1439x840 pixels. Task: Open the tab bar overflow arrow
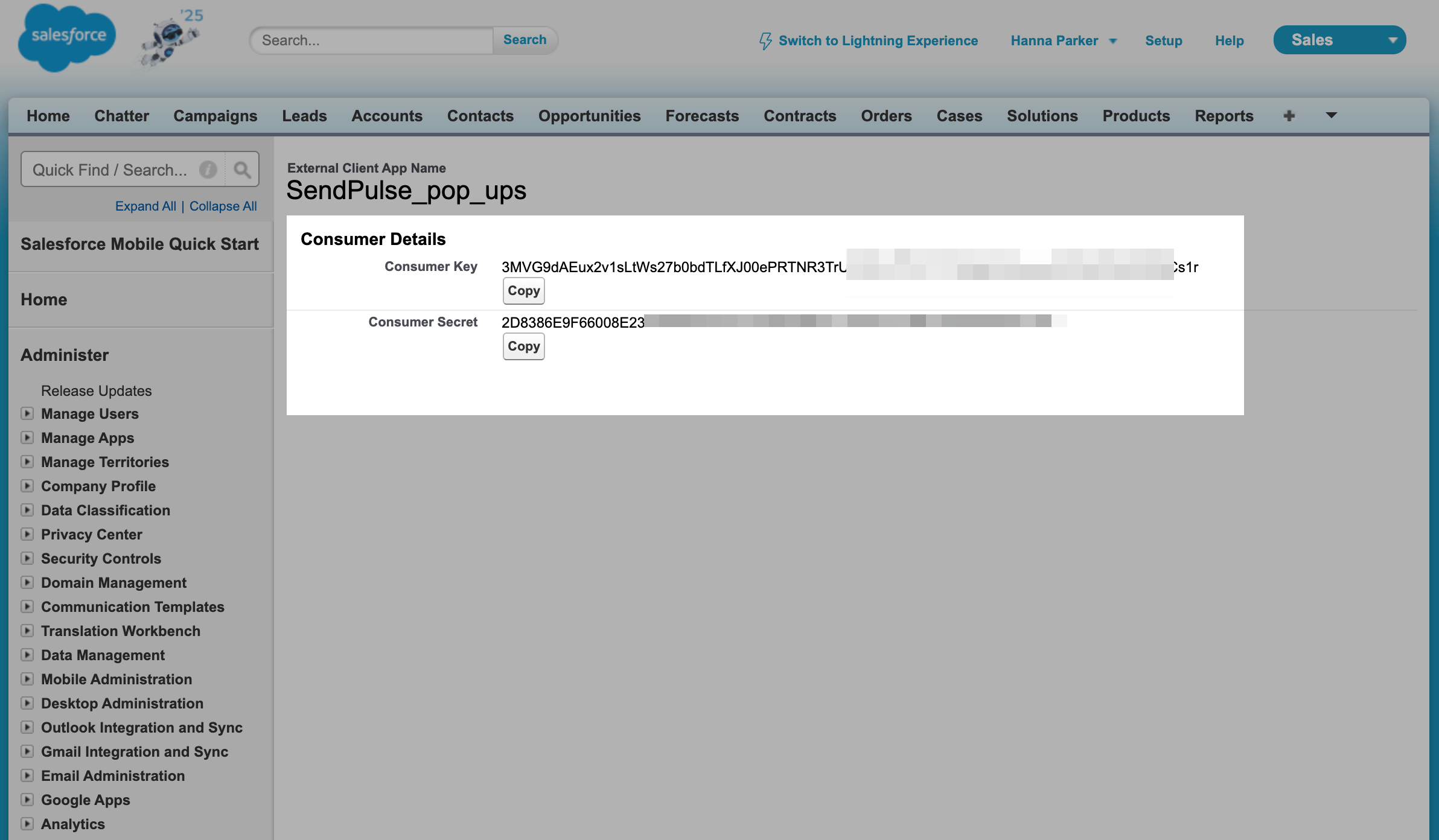[1331, 115]
